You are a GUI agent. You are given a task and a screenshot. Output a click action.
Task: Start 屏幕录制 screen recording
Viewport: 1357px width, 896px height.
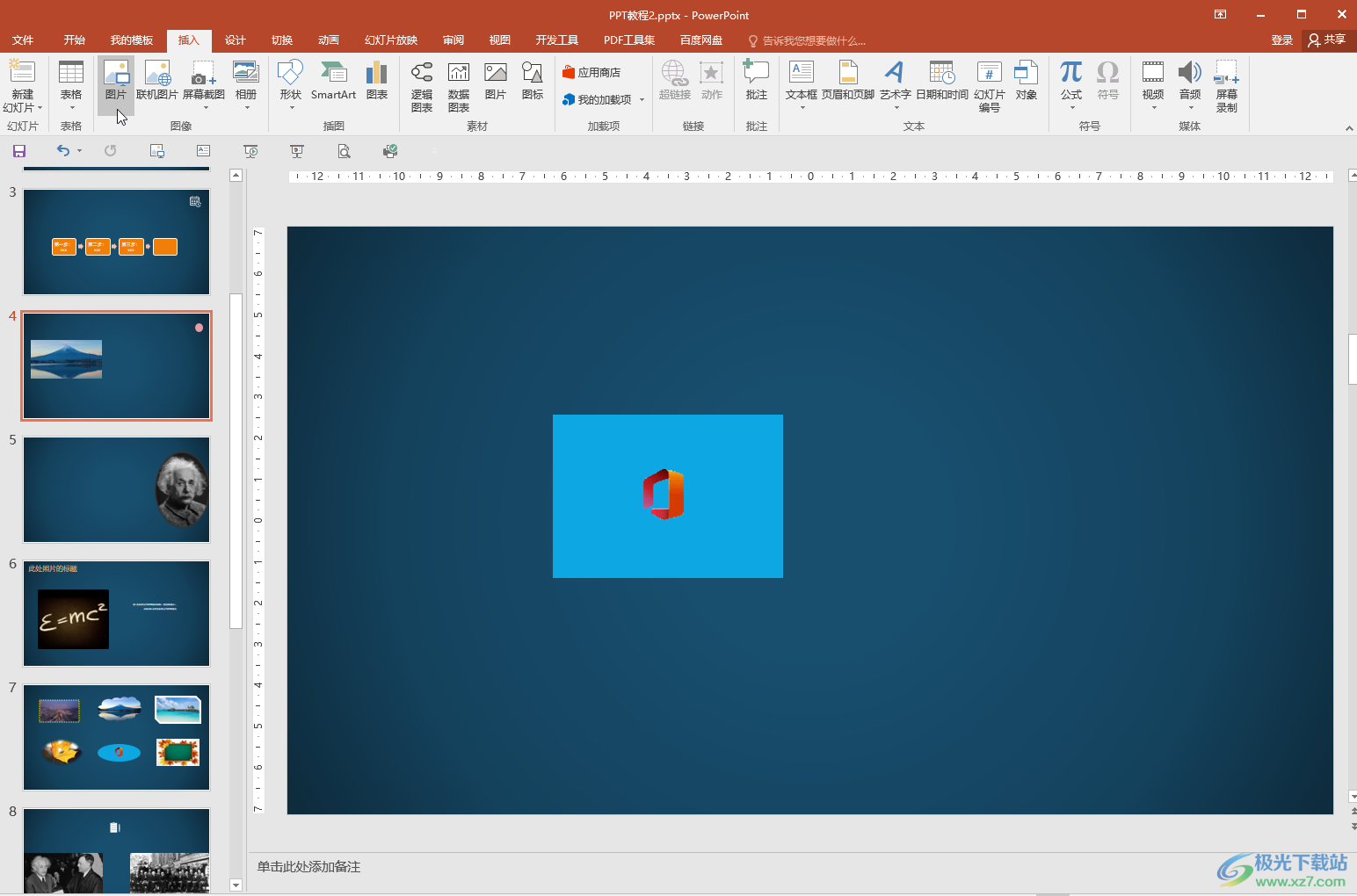(1227, 86)
